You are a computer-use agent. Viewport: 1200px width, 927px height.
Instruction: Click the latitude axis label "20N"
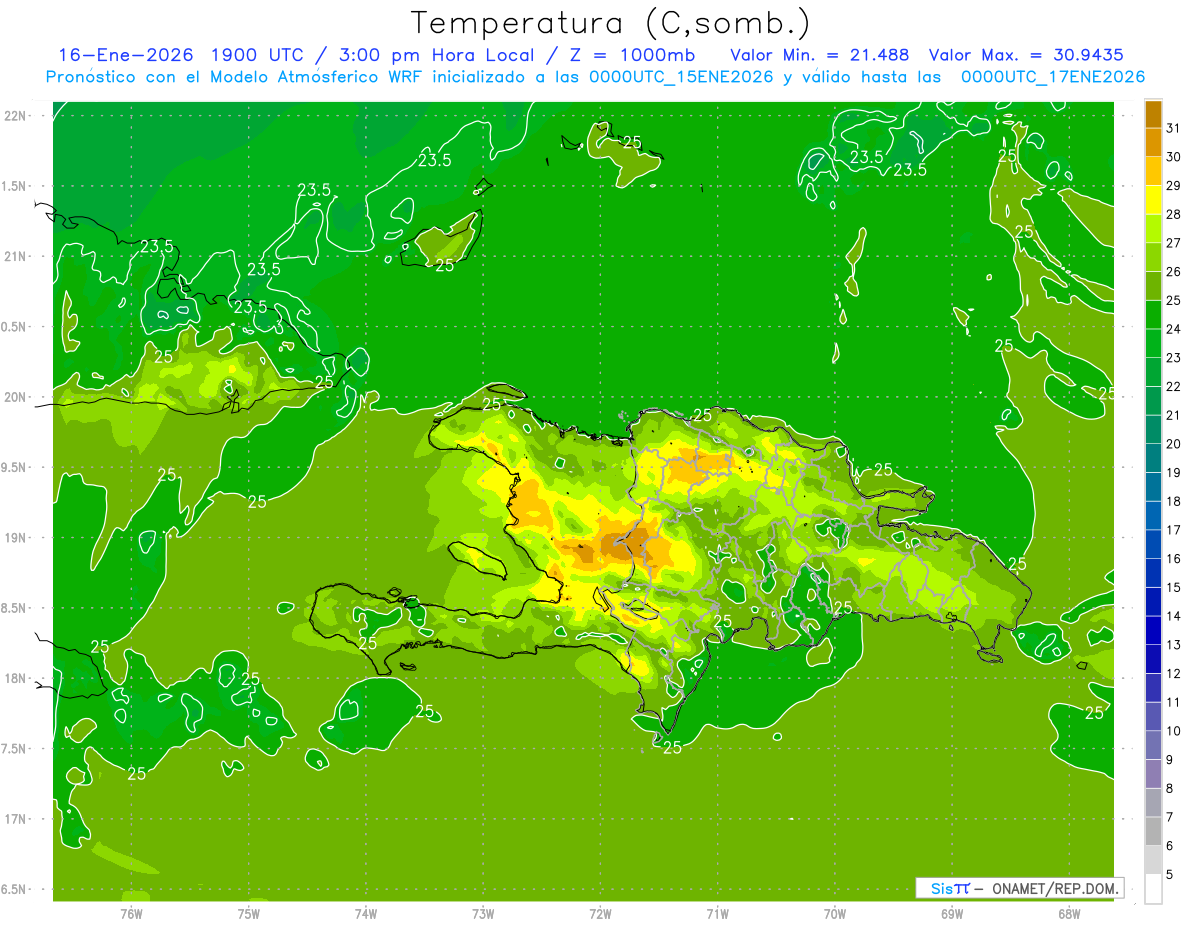(16, 397)
